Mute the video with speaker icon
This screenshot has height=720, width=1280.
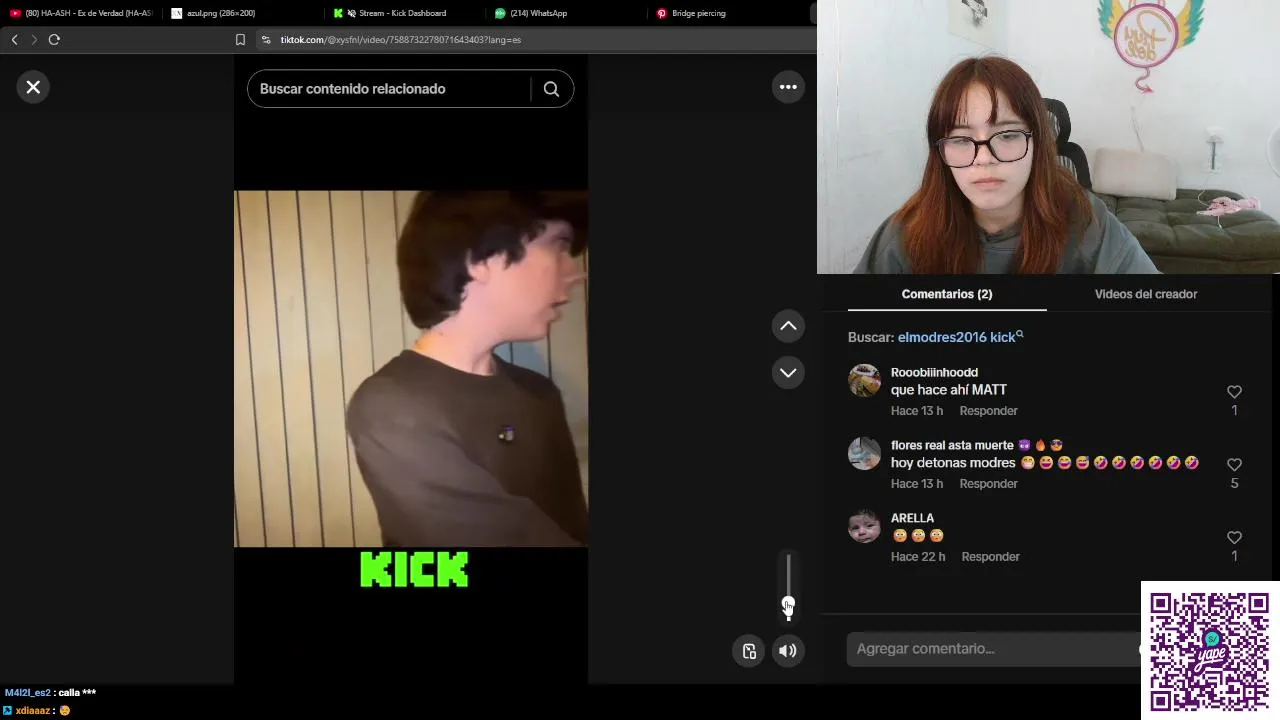(x=788, y=651)
